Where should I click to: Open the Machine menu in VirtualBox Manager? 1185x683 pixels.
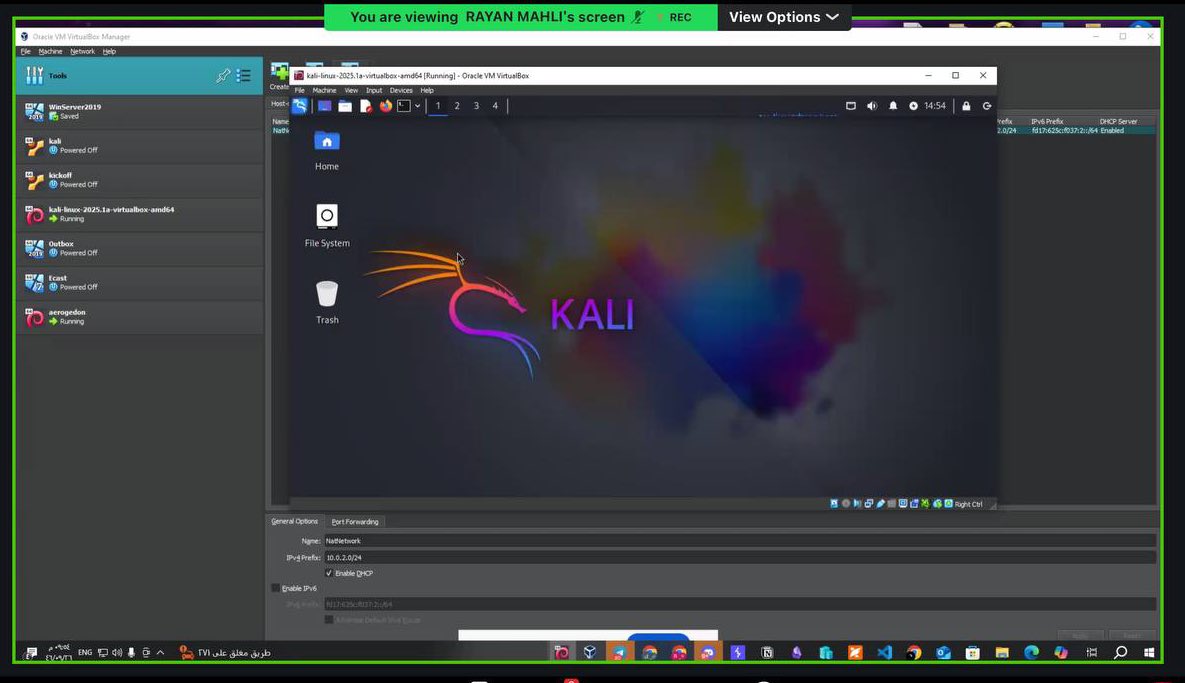pos(51,51)
